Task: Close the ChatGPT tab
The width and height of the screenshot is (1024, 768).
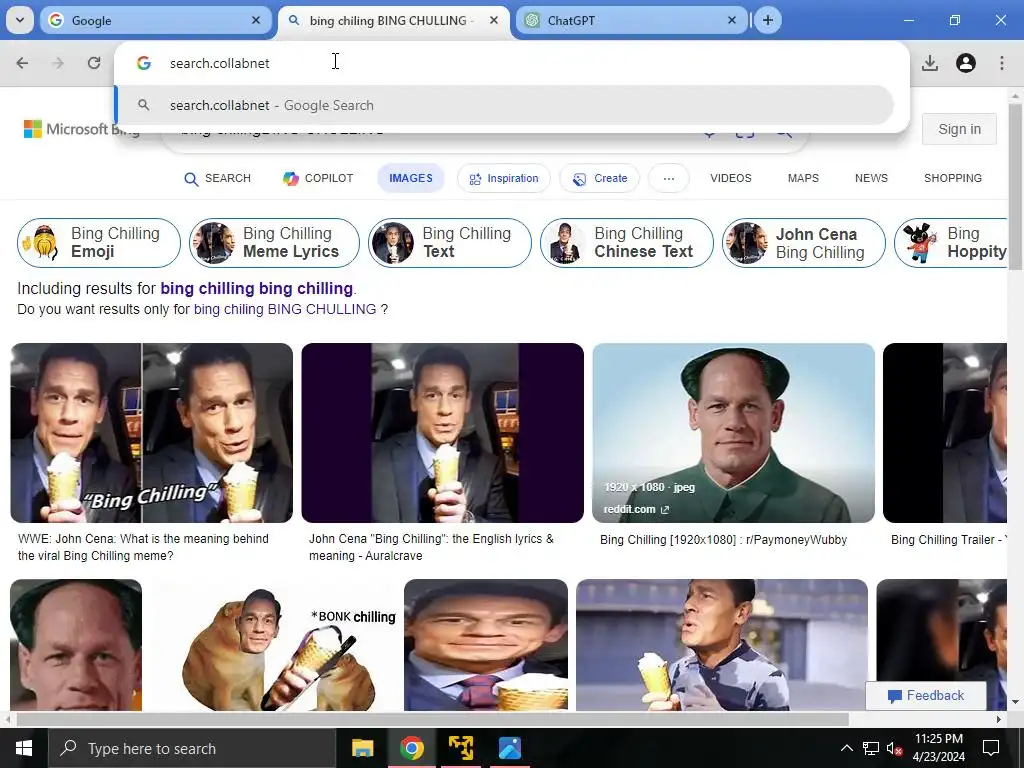Action: [731, 20]
